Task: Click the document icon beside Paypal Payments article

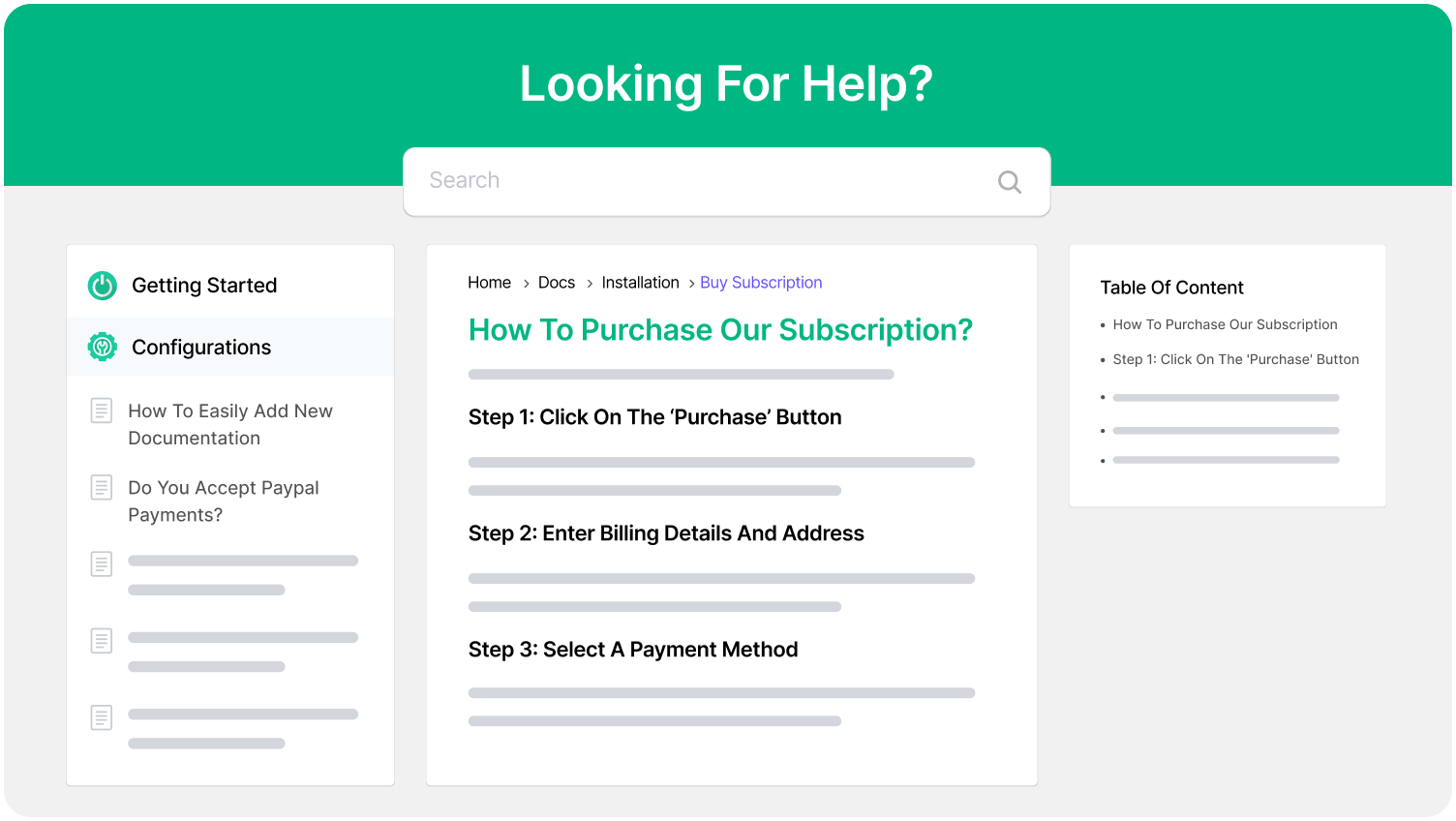Action: coord(101,487)
